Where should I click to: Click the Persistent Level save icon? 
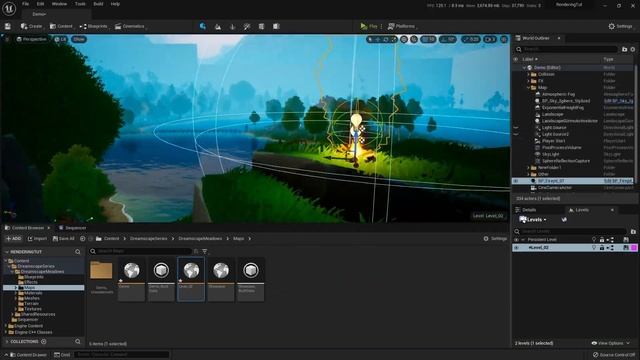click(x=626, y=240)
